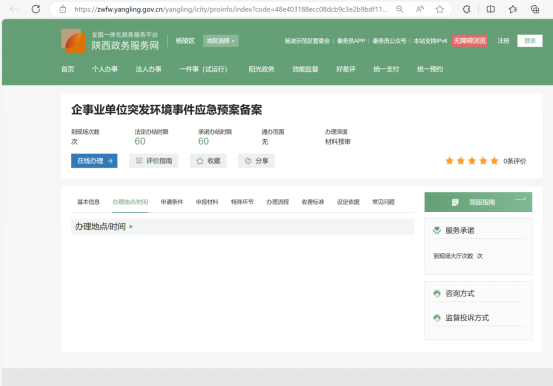
Task: Open the 简版指南 green banner
Action: 478,202
